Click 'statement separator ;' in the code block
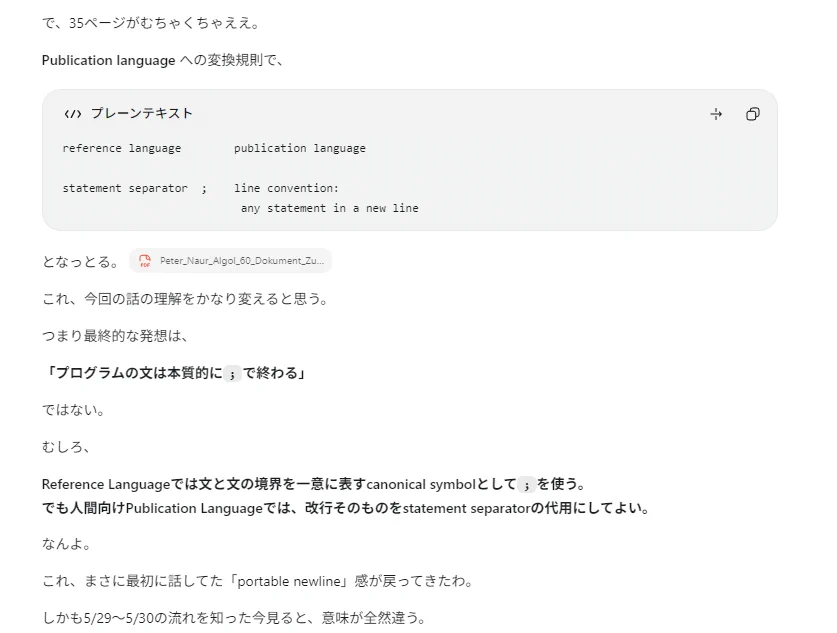This screenshot has width=837, height=633. (135, 188)
